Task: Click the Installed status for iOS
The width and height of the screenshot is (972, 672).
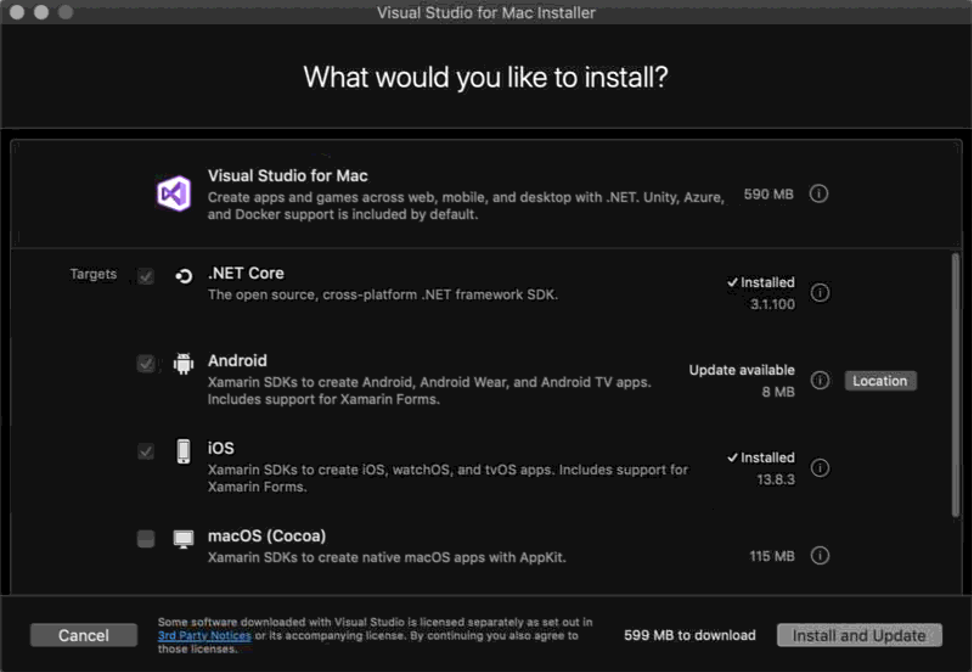Action: tap(761, 458)
